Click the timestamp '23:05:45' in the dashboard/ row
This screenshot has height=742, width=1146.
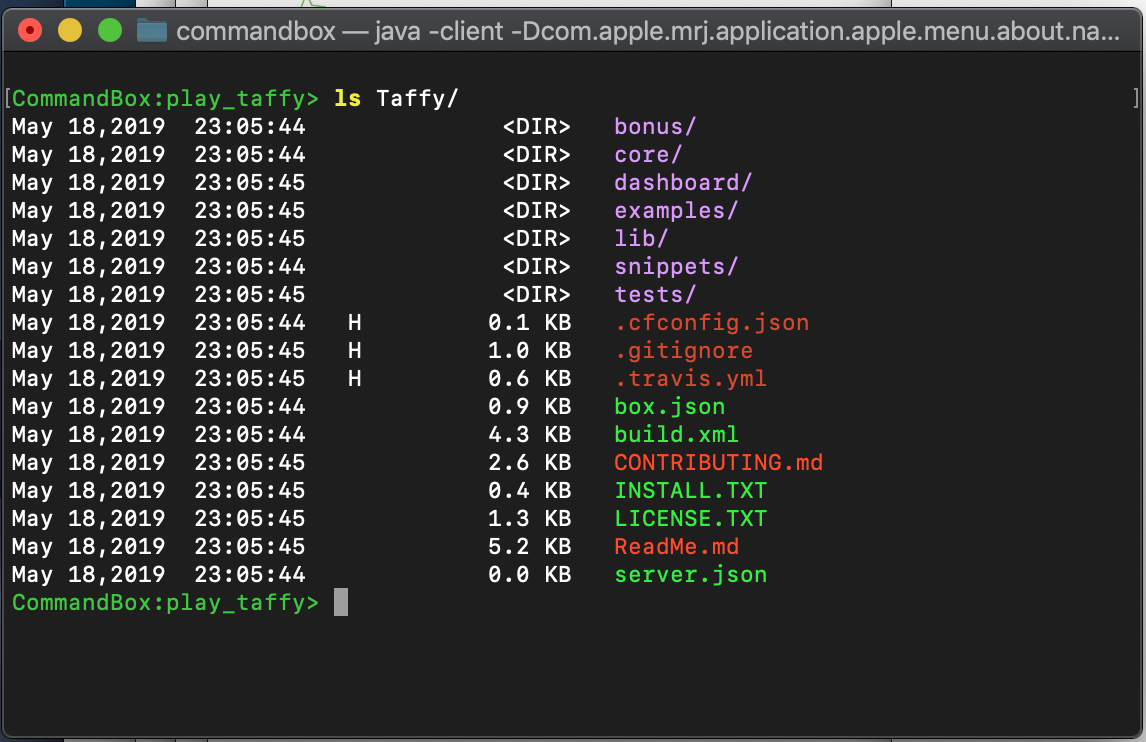pos(250,182)
